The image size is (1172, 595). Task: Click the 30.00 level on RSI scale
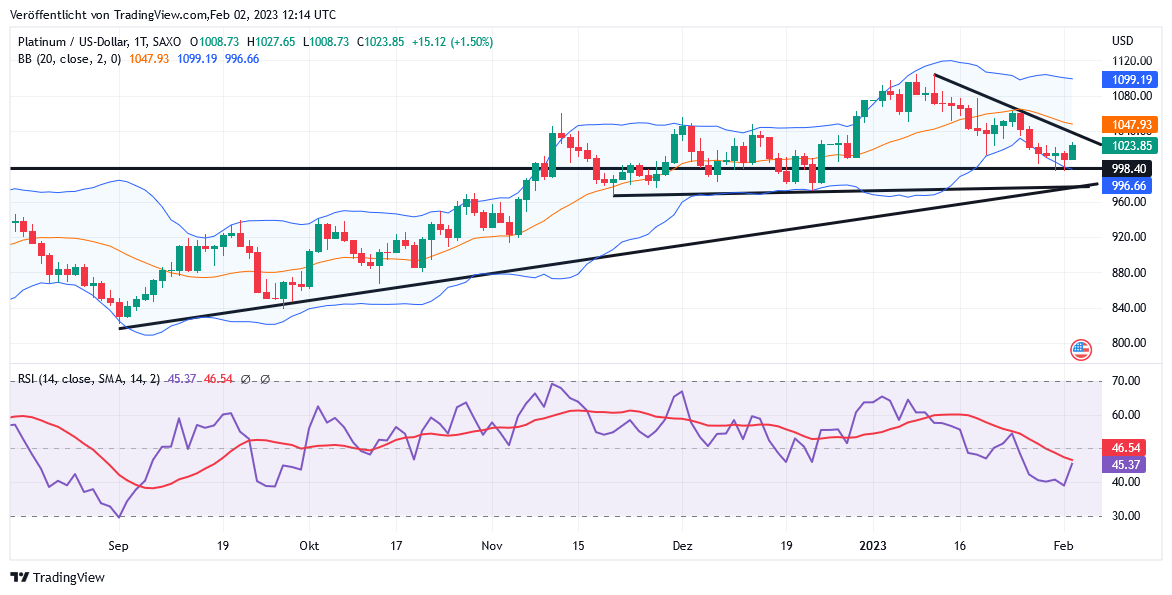click(x=1125, y=516)
